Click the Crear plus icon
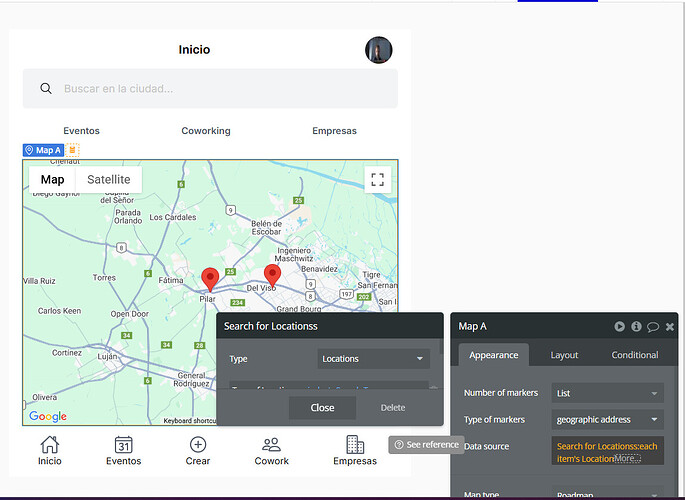Image resolution: width=685 pixels, height=500 pixels. click(198, 445)
